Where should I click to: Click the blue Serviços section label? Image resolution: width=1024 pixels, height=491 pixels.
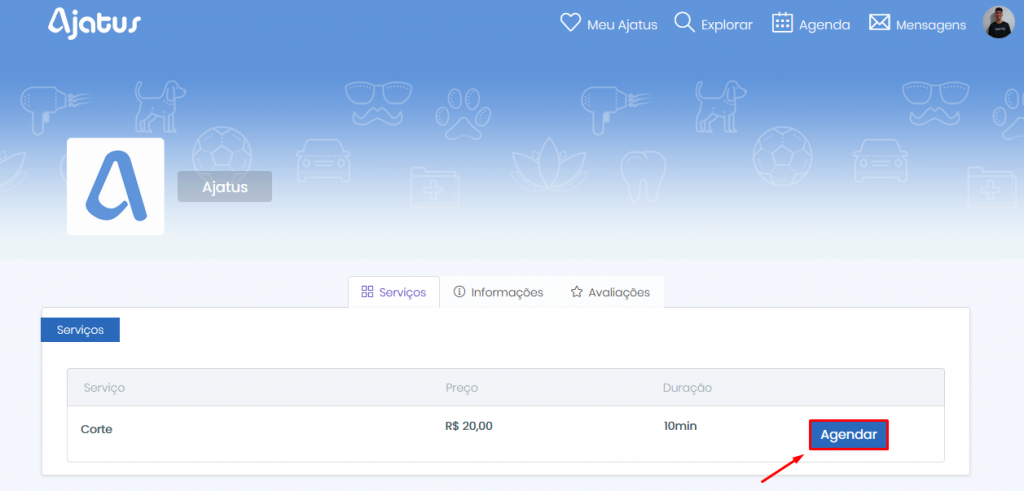point(80,330)
